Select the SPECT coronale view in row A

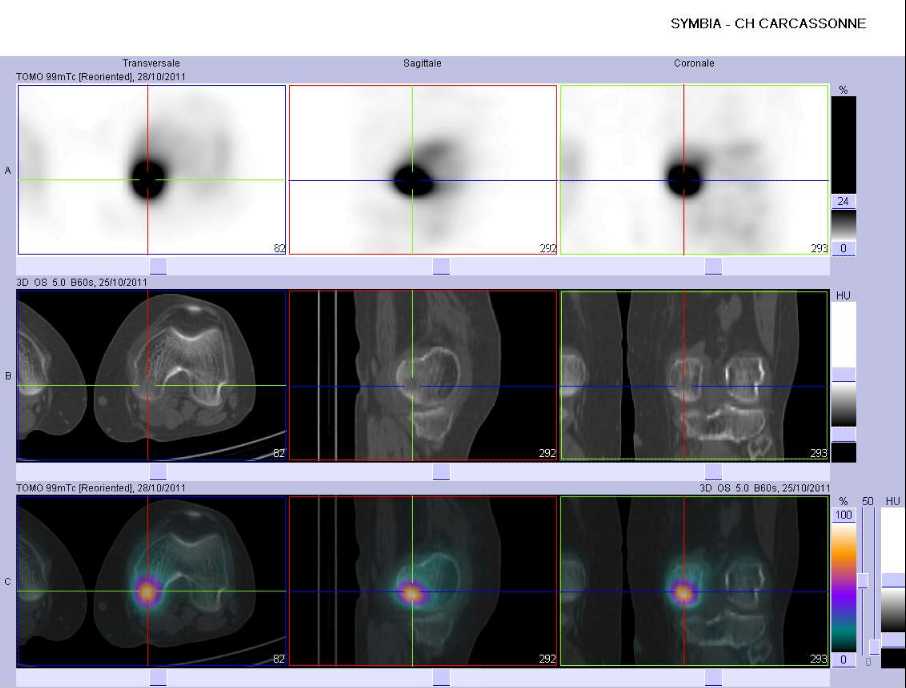695,170
